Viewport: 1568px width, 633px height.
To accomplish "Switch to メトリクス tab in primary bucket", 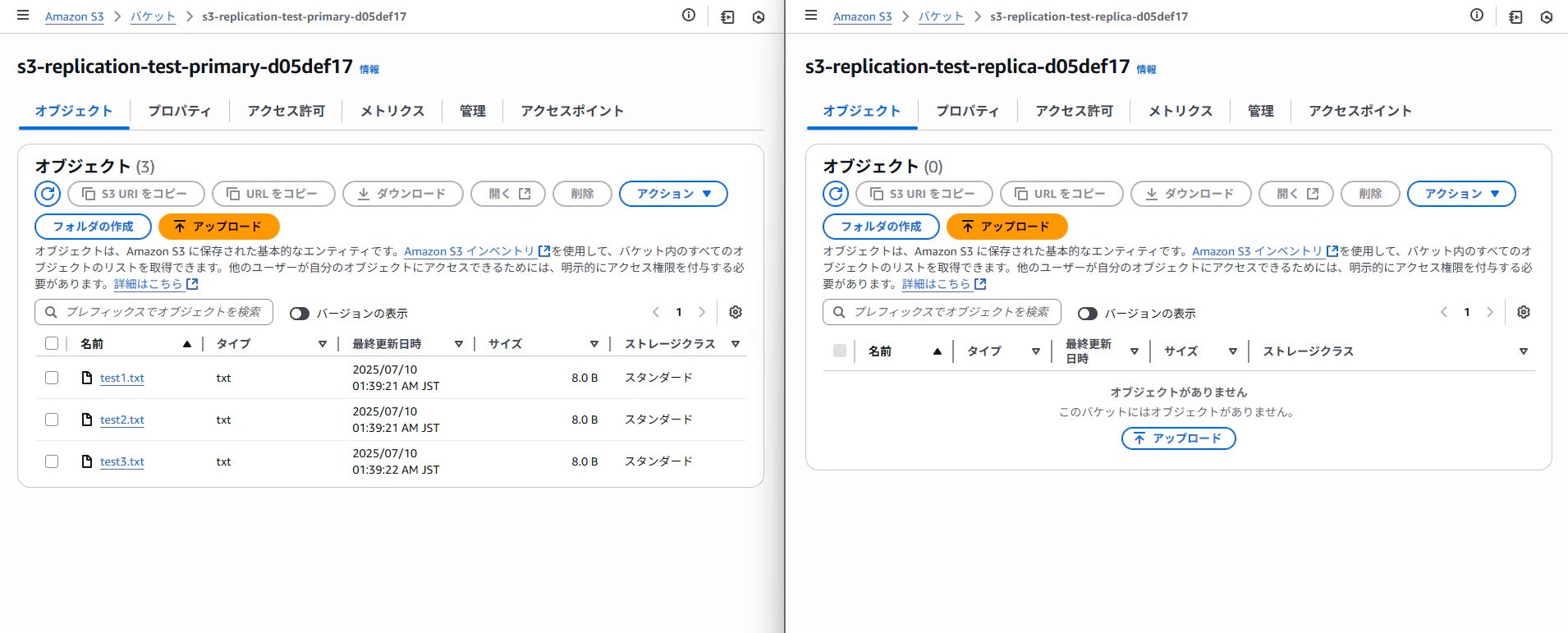I will (x=392, y=111).
